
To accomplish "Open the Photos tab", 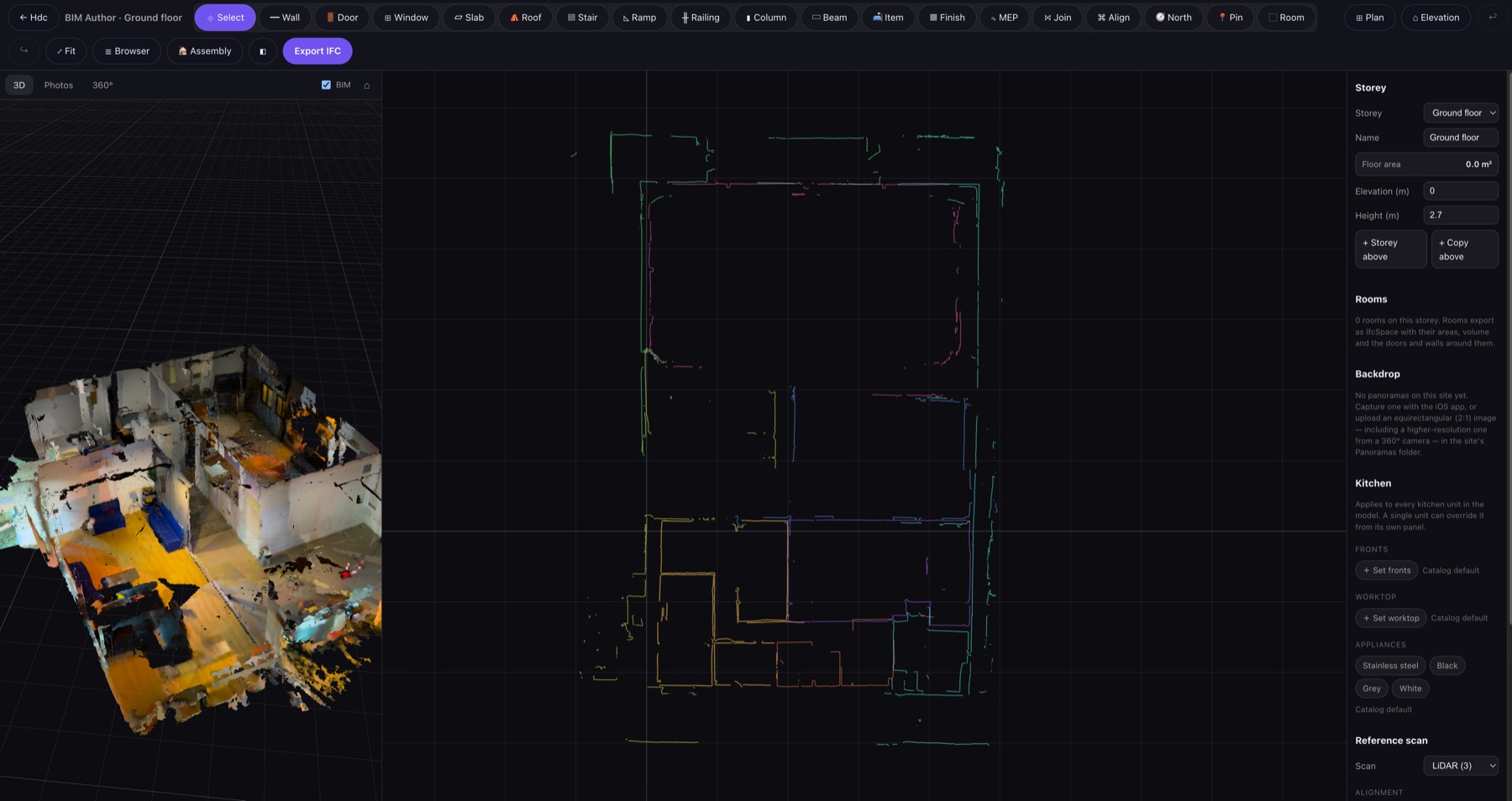I will (59, 85).
